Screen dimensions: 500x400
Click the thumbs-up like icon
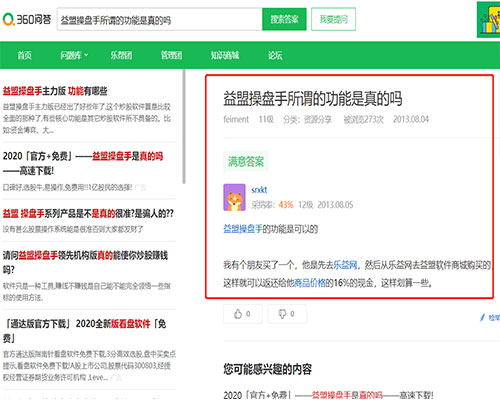point(238,314)
